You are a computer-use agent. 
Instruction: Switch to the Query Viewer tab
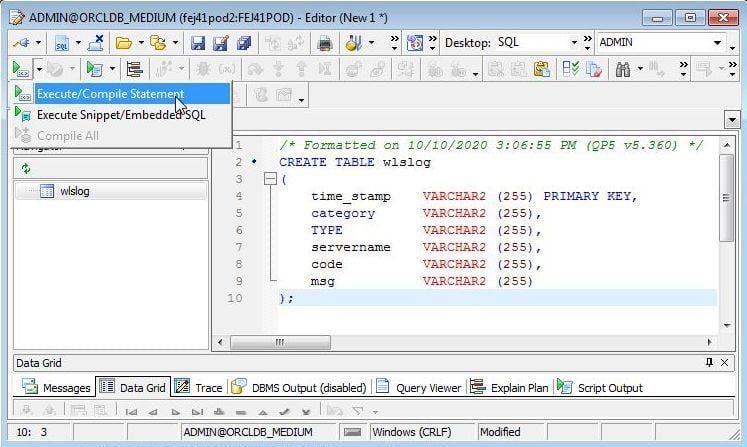pyautogui.click(x=419, y=387)
